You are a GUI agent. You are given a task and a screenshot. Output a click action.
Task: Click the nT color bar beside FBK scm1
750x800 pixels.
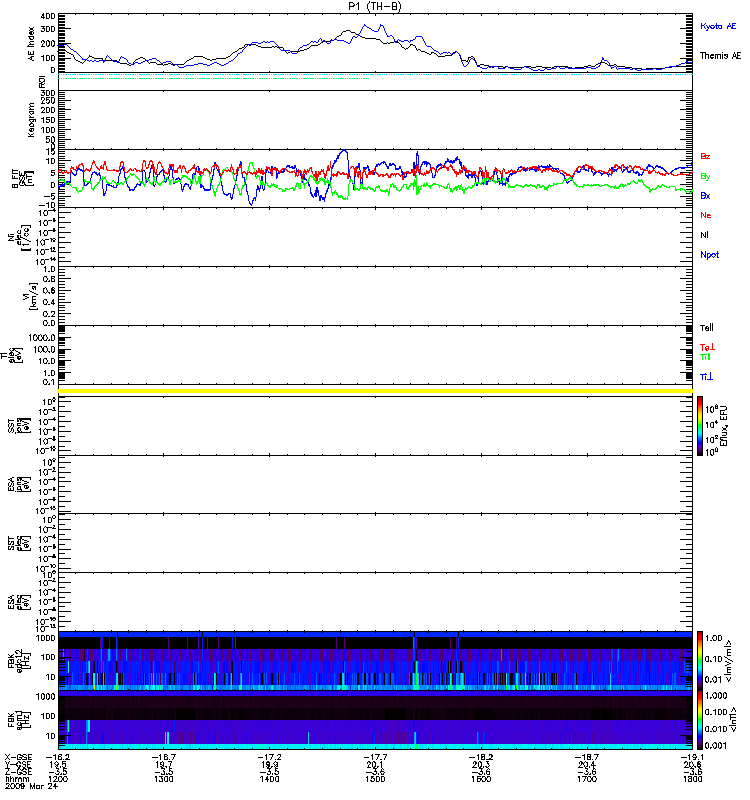coord(700,719)
